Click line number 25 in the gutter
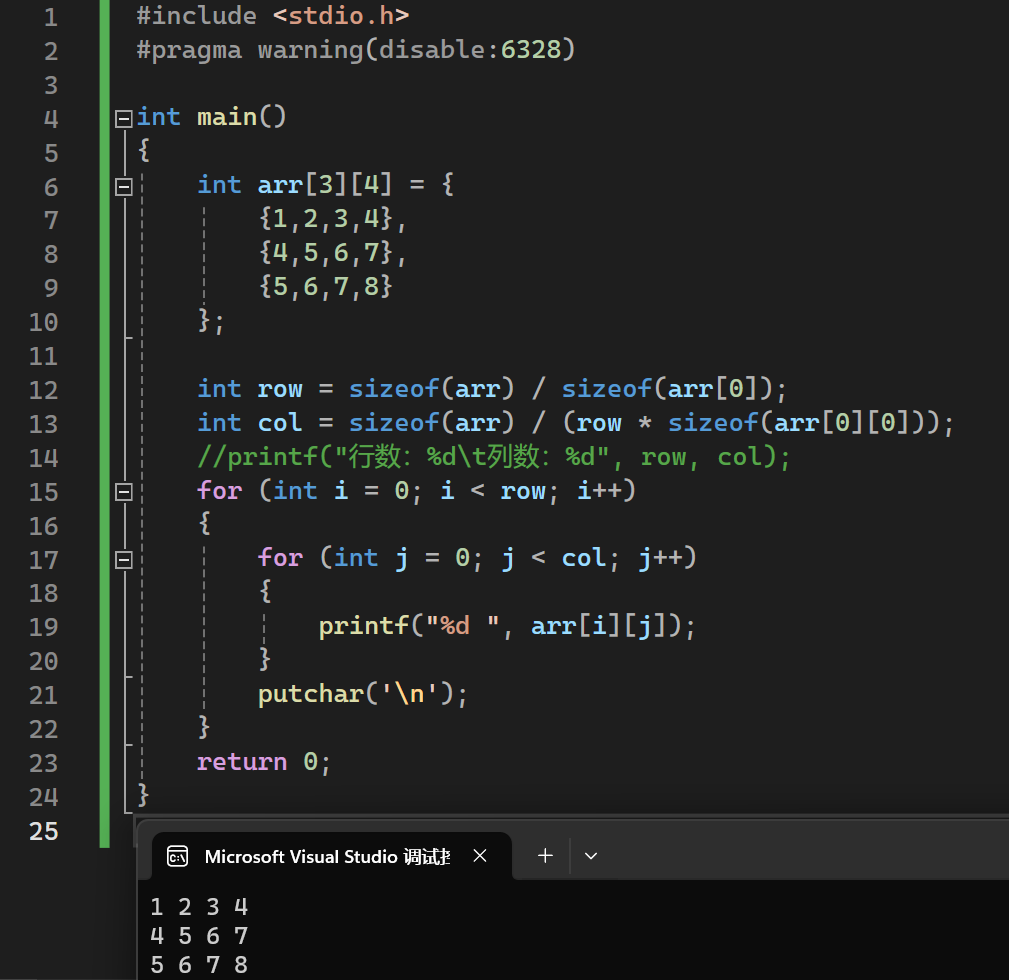This screenshot has height=980, width=1009. coord(43,831)
